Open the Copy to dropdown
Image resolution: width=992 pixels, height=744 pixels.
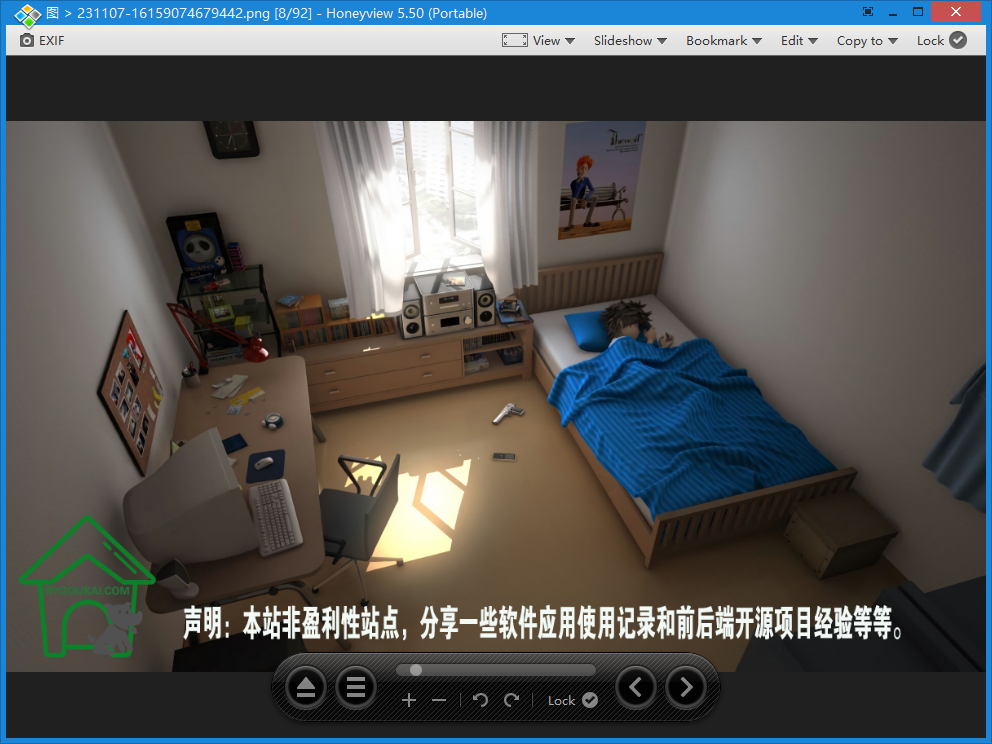867,40
